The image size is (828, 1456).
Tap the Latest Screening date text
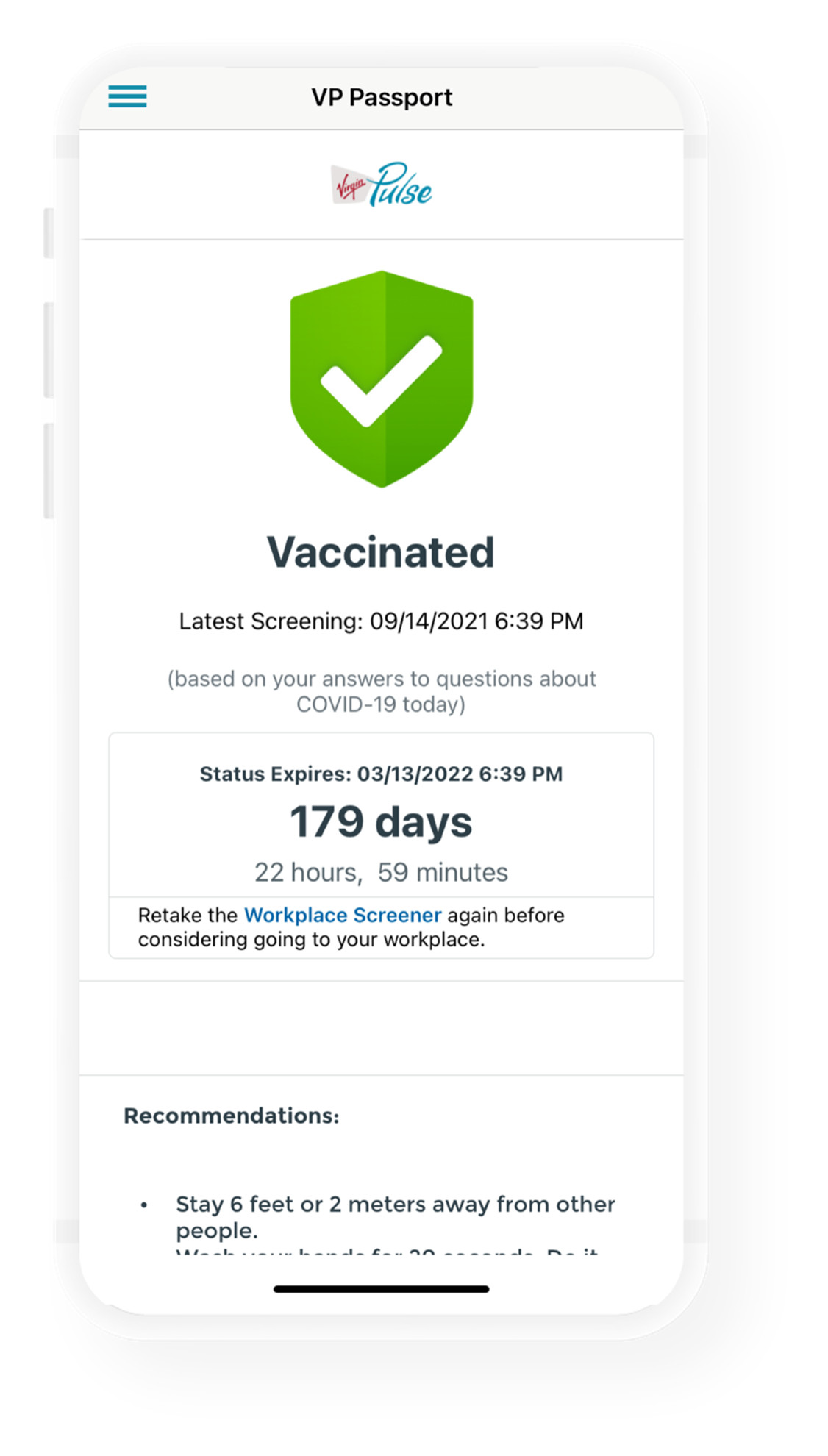point(381,621)
